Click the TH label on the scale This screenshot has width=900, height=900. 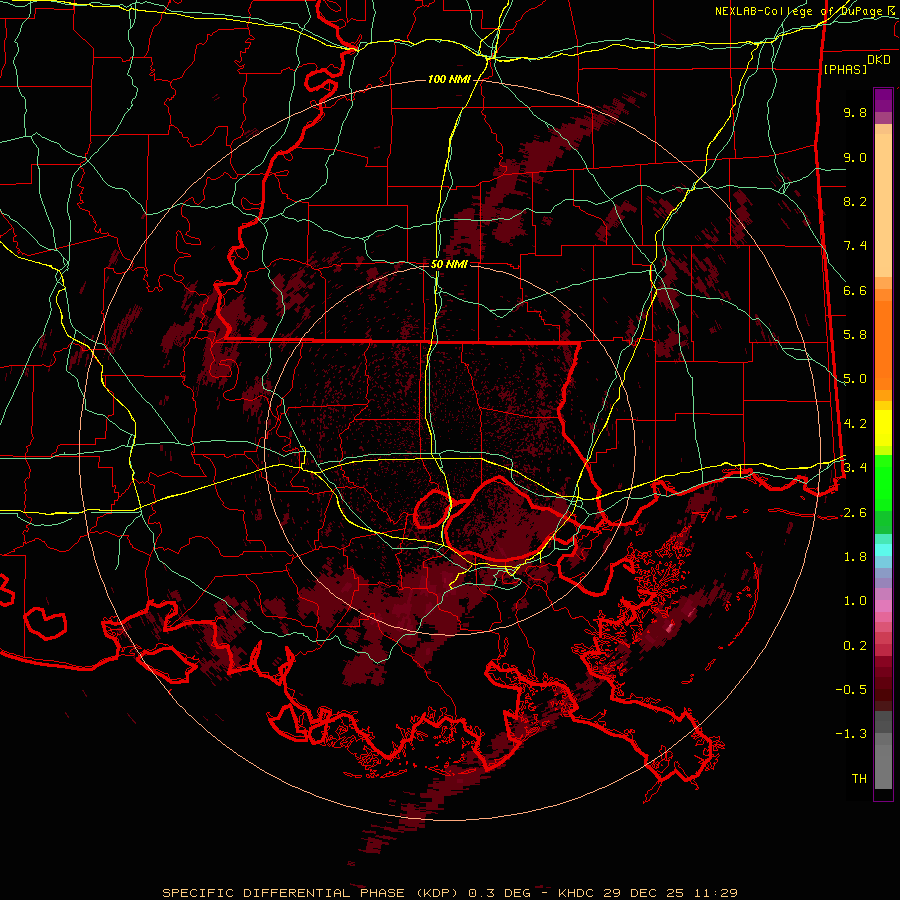coord(859,779)
